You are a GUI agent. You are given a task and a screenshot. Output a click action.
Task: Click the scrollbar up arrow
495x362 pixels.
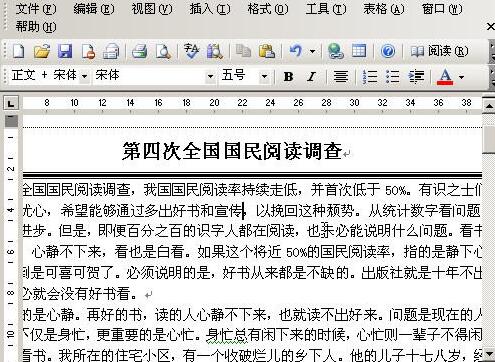point(489,106)
